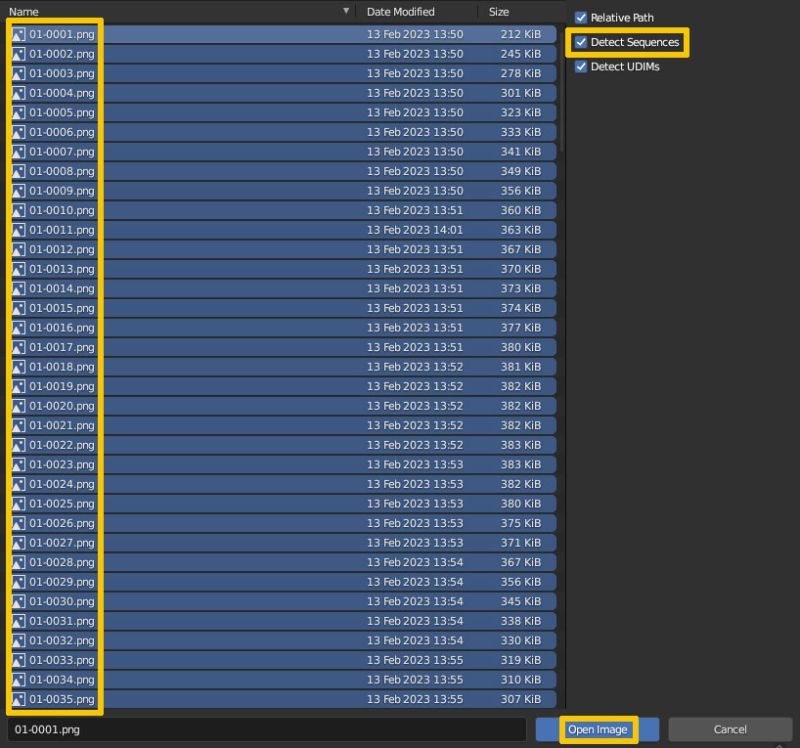Select the file name 01-0025.png
The width and height of the screenshot is (800, 748).
62,504
